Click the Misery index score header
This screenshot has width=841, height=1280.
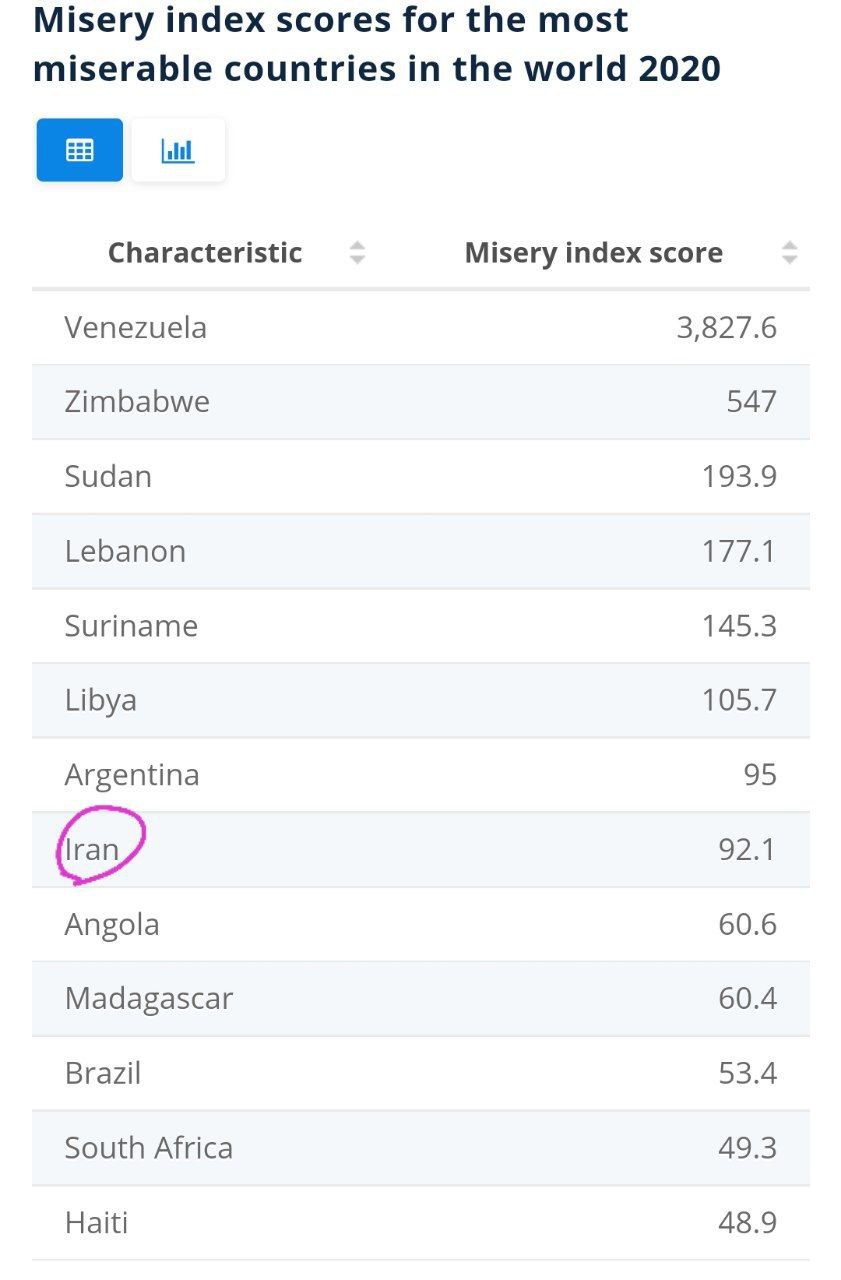pos(594,253)
